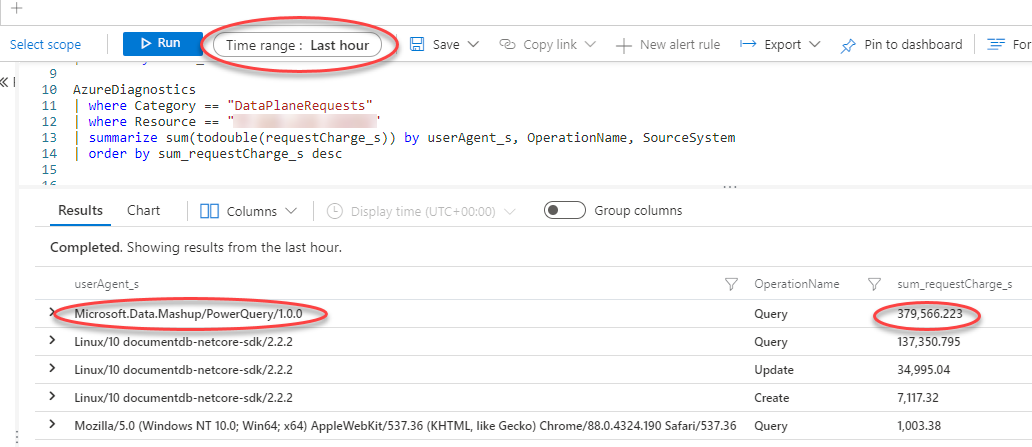Switch to the Chart tab
The height and width of the screenshot is (447, 1032).
143,211
